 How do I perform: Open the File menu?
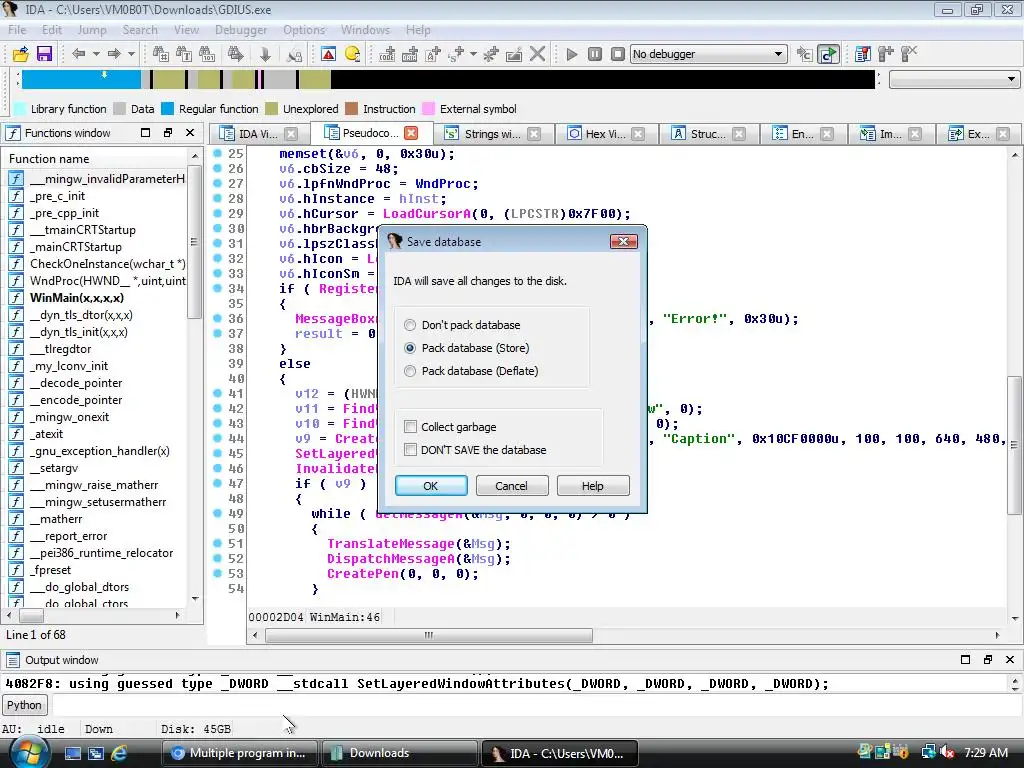[17, 30]
